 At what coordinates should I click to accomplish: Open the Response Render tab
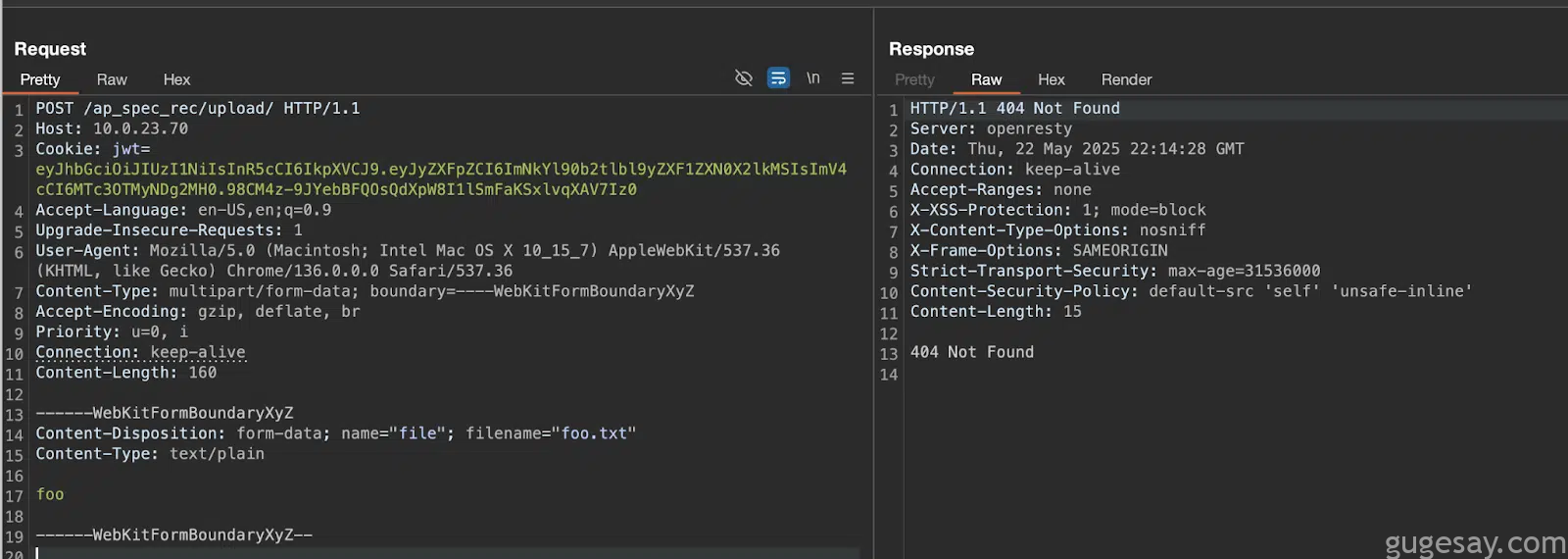point(1126,79)
